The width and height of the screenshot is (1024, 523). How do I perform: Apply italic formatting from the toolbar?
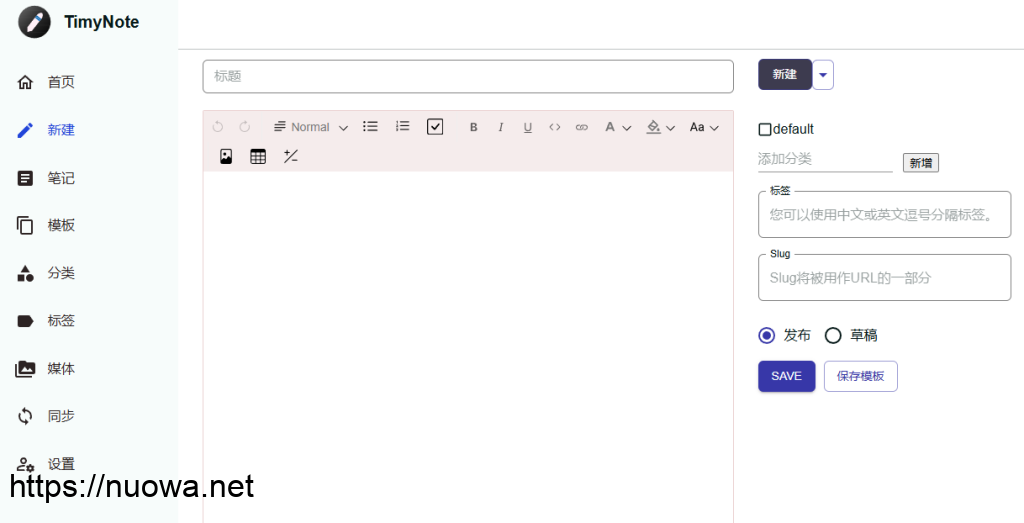501,127
